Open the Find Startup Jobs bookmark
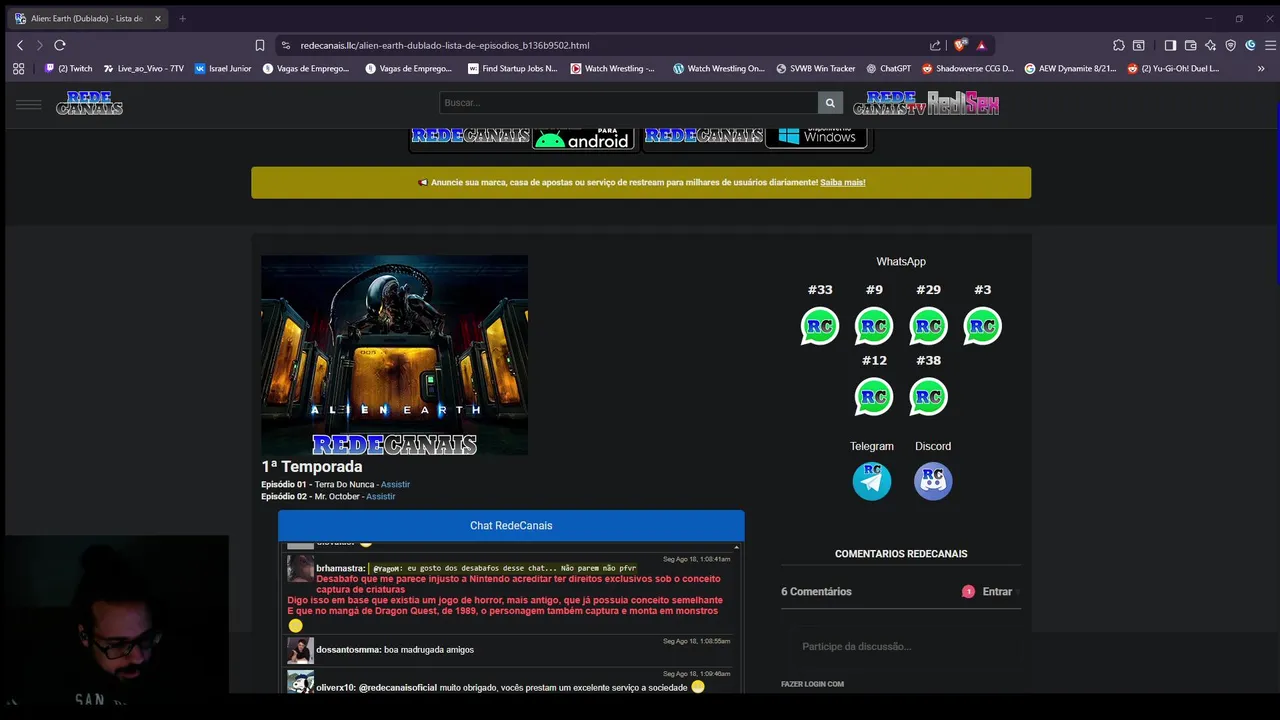1280x720 pixels. [512, 69]
